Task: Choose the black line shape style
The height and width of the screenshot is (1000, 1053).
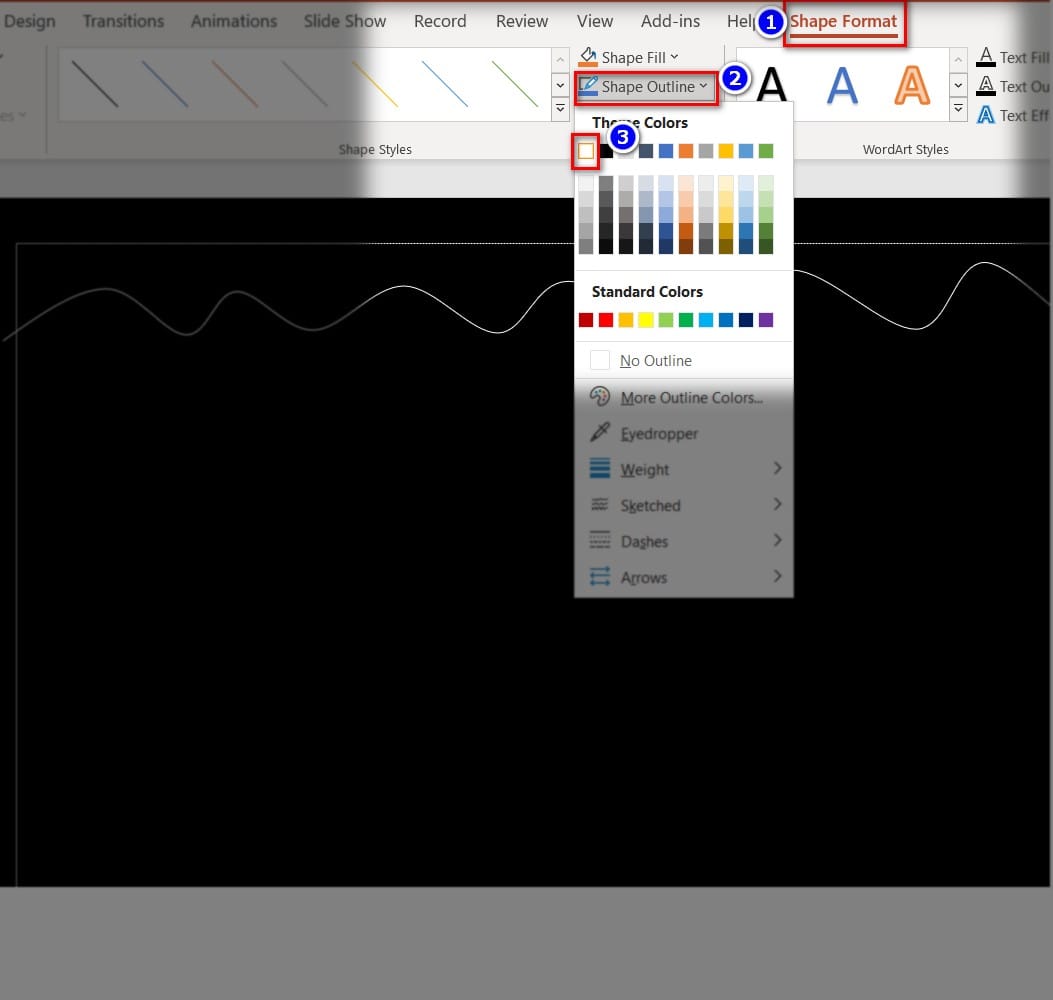Action: coord(95,84)
